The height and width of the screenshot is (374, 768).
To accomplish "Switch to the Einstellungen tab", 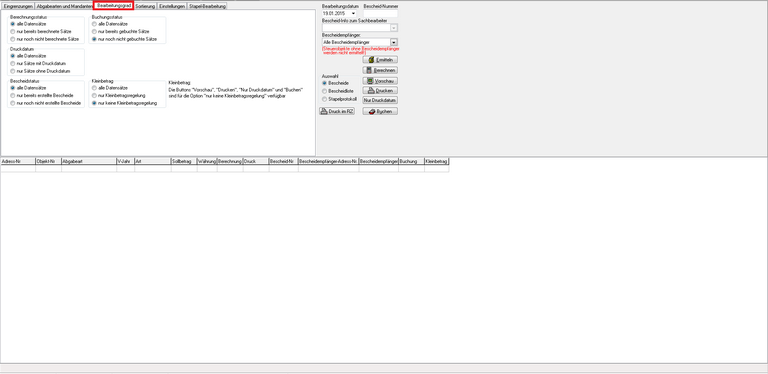I will click(x=172, y=6).
